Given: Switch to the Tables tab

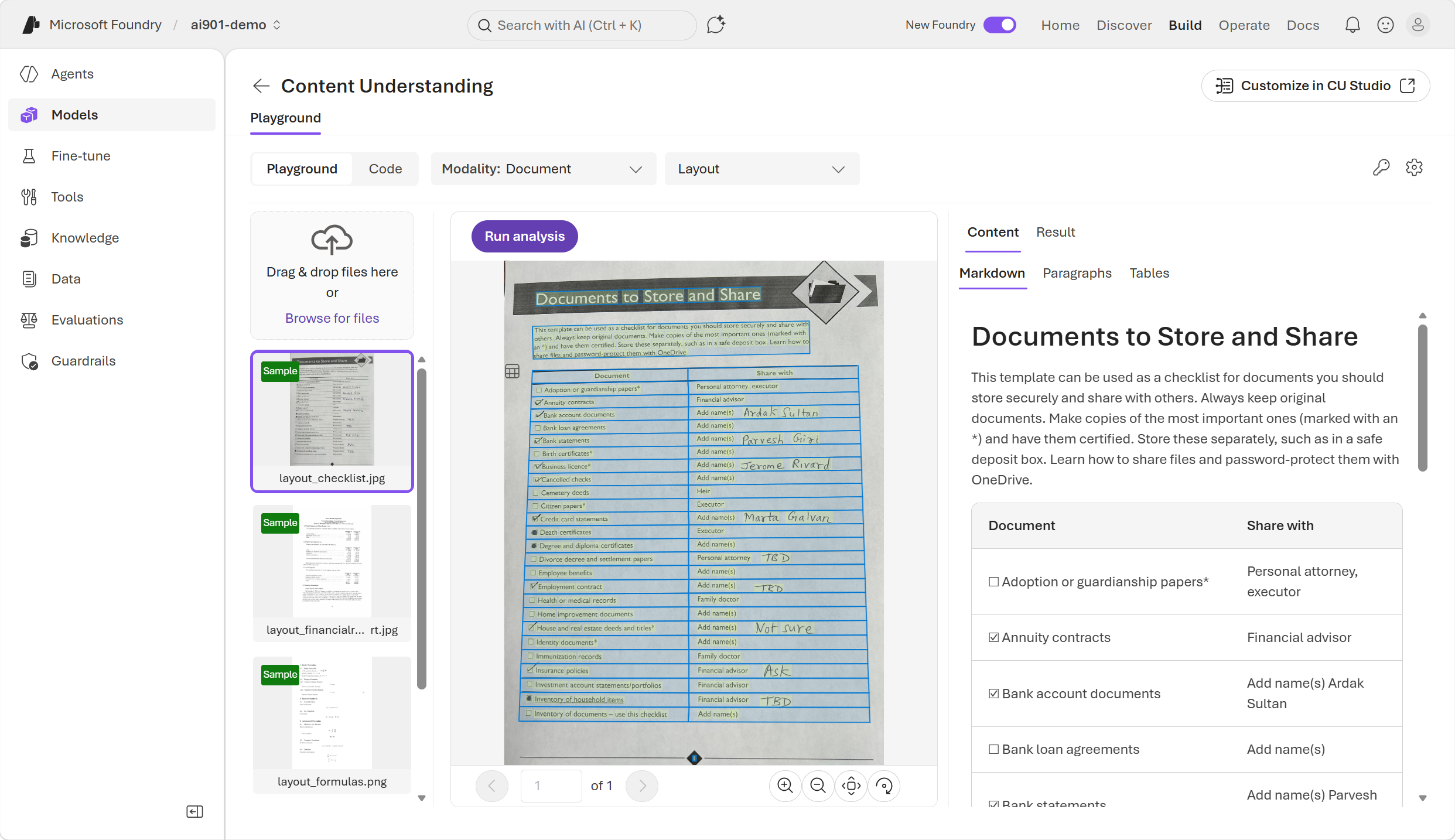Looking at the screenshot, I should click(x=1149, y=273).
